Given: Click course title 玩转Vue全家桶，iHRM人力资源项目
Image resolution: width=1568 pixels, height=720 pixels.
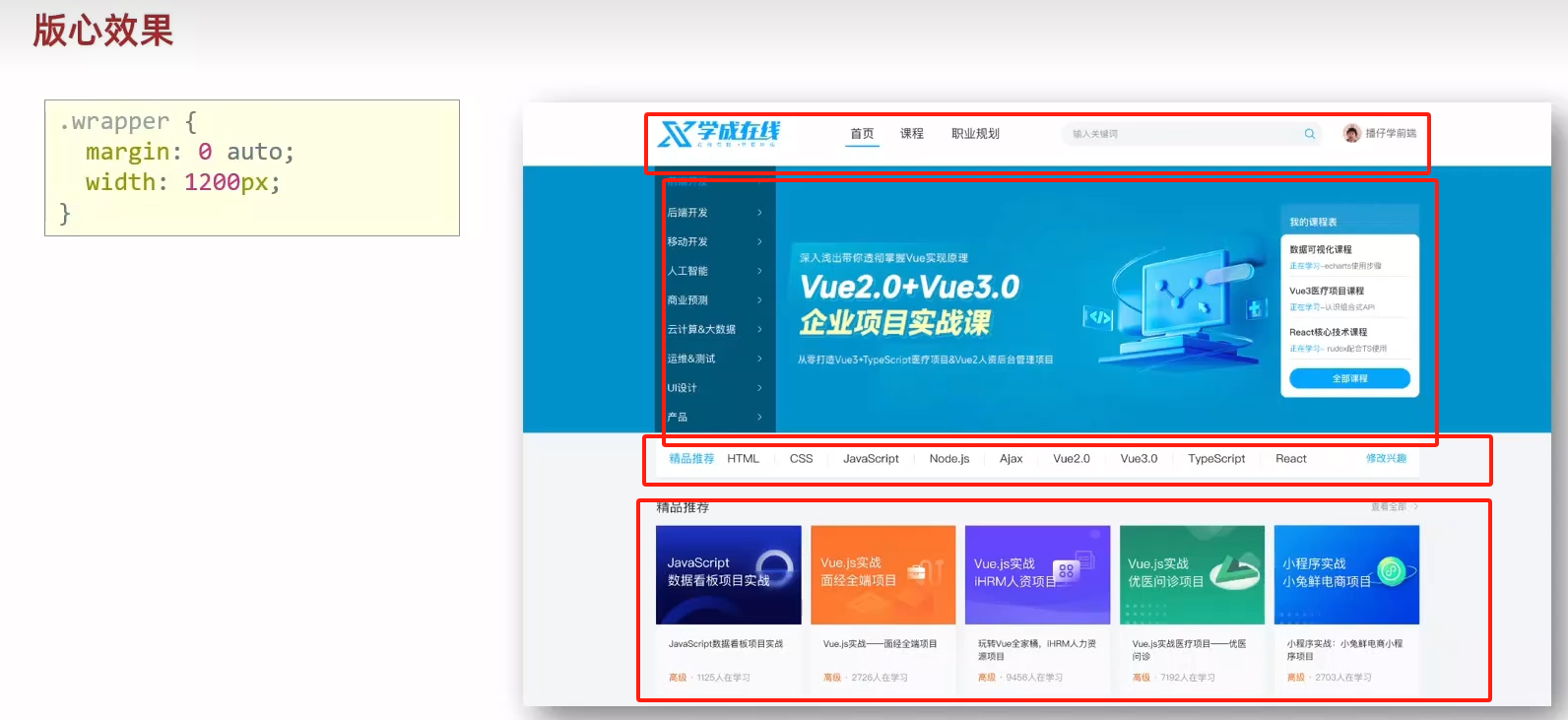Looking at the screenshot, I should pyautogui.click(x=1037, y=650).
